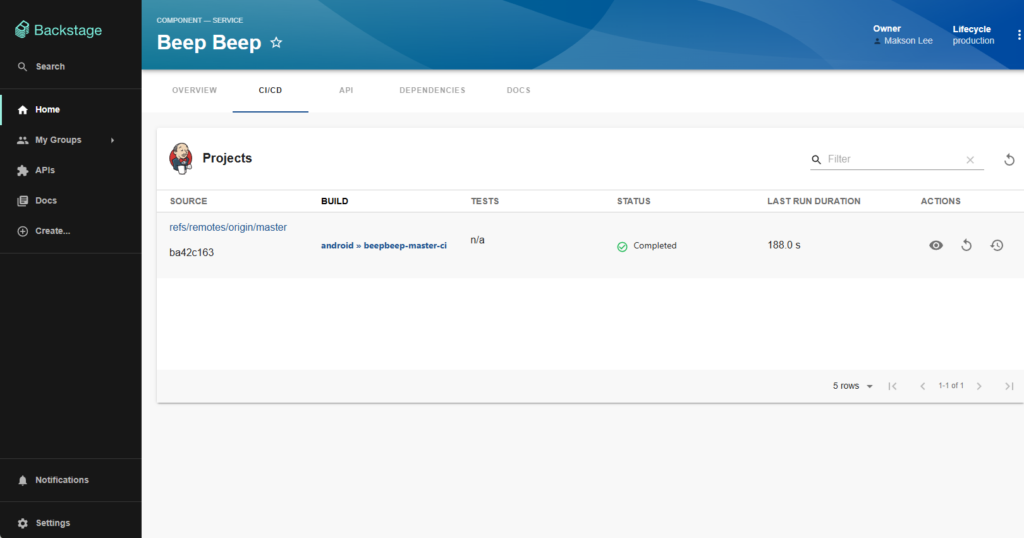Viewport: 1024px width, 538px height.
Task: Switch to the Overview tab
Action: coord(194,90)
